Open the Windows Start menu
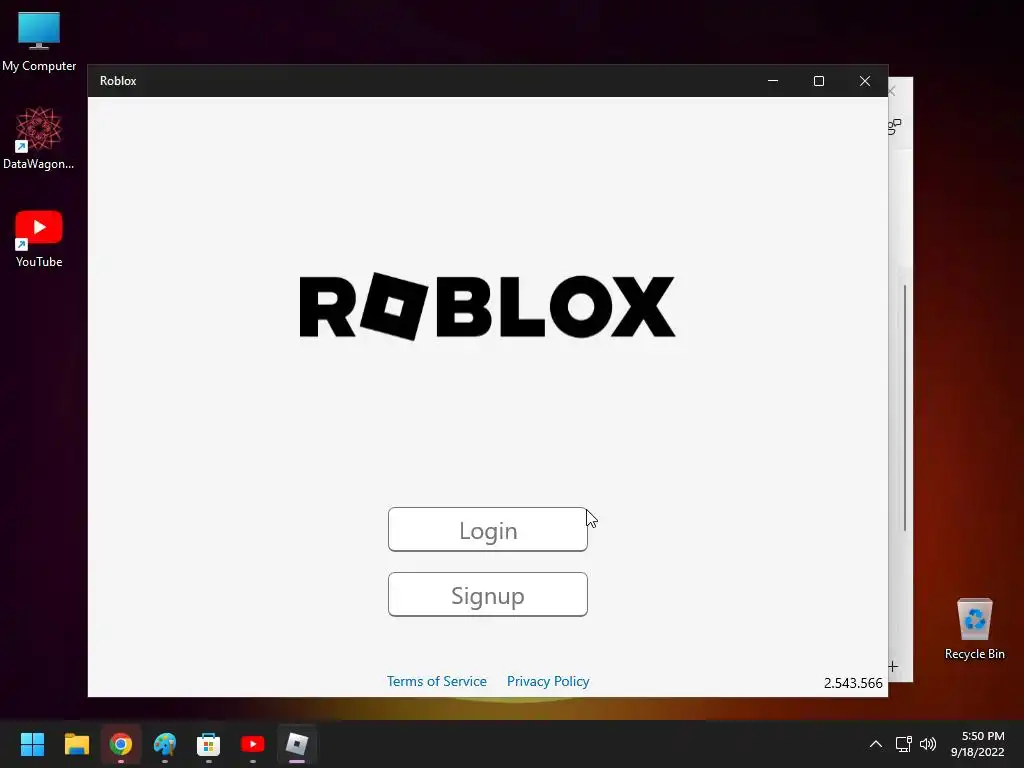The height and width of the screenshot is (768, 1024). (32, 744)
